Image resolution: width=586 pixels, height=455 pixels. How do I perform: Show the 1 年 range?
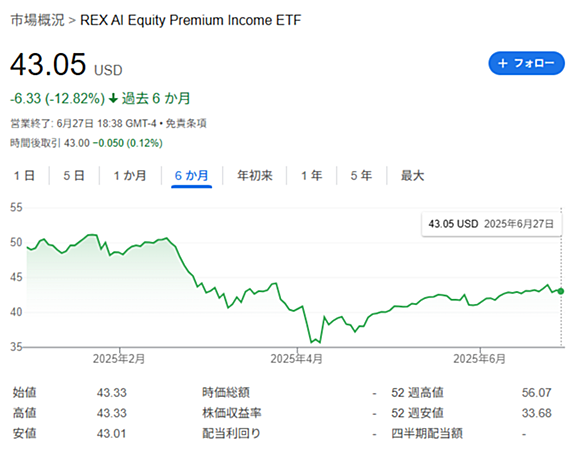[x=312, y=175]
